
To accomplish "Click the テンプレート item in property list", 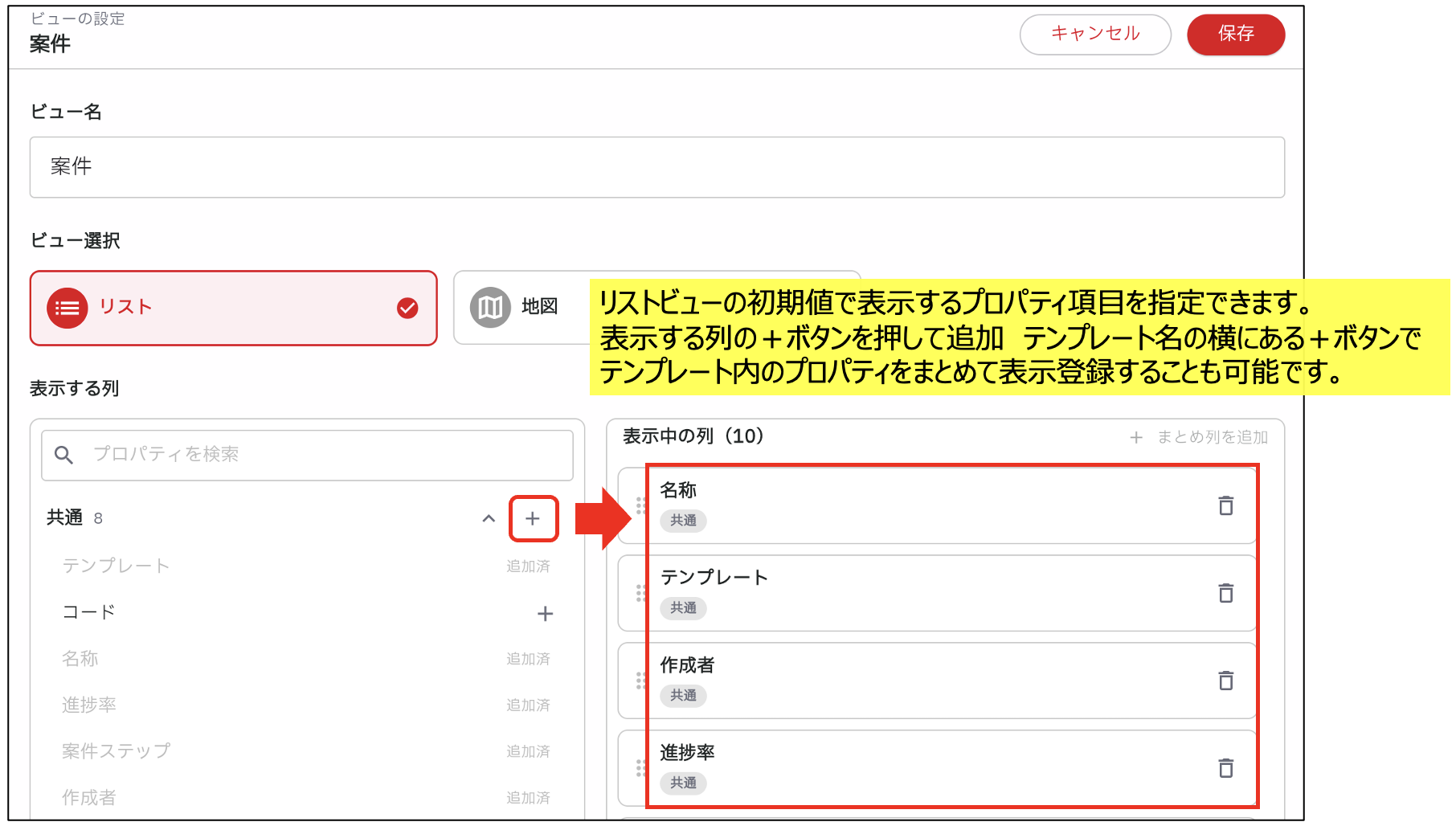I will pyautogui.click(x=117, y=566).
